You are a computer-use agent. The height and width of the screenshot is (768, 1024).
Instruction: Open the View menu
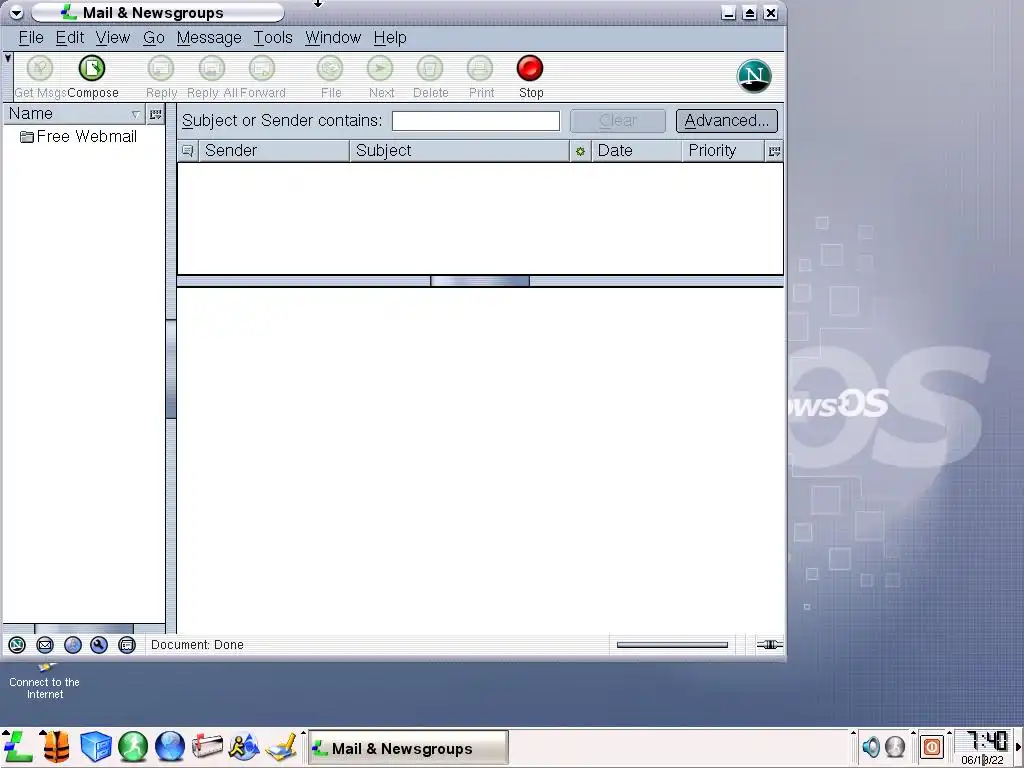(x=112, y=38)
